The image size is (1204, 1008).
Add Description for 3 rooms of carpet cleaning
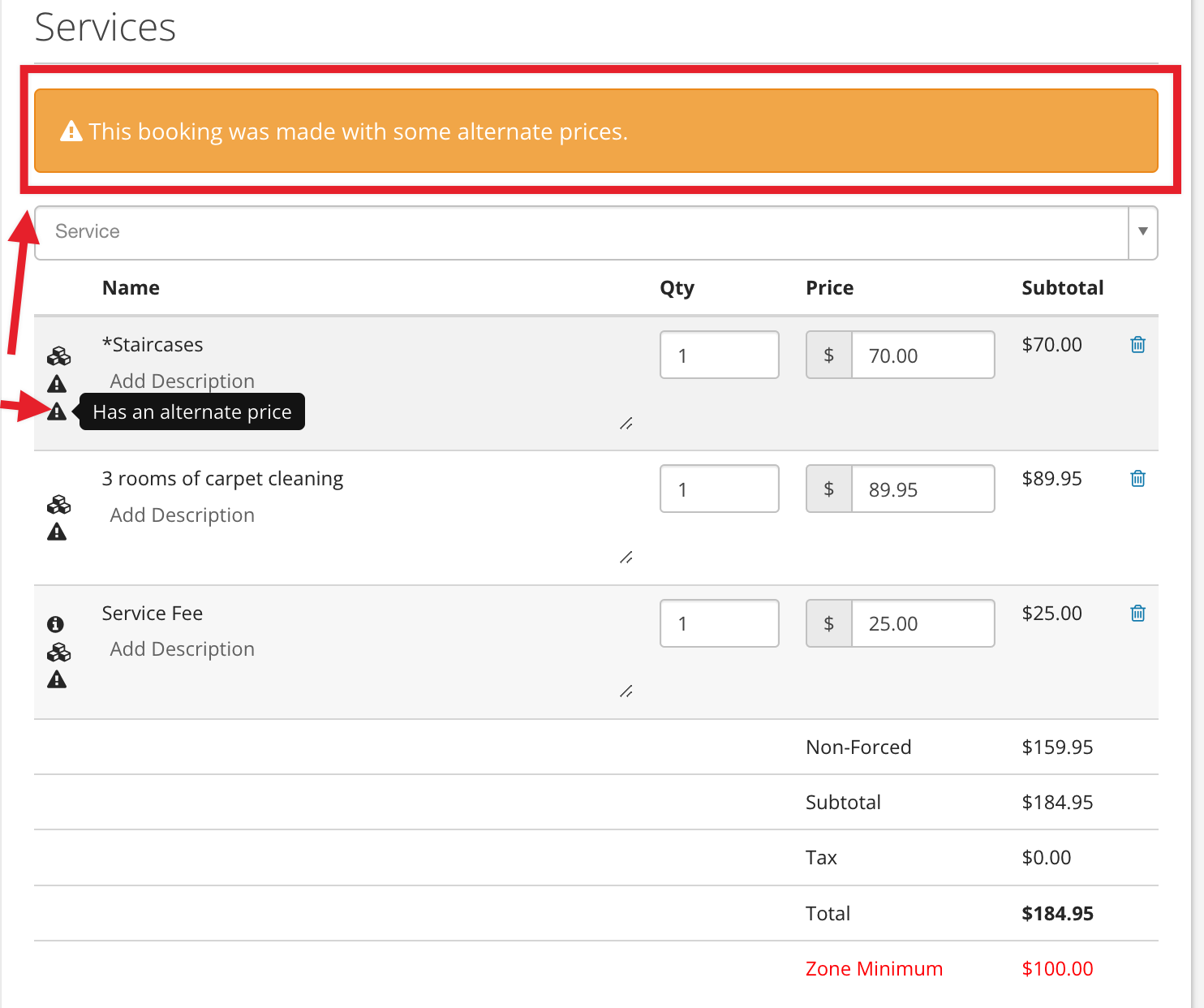click(183, 515)
